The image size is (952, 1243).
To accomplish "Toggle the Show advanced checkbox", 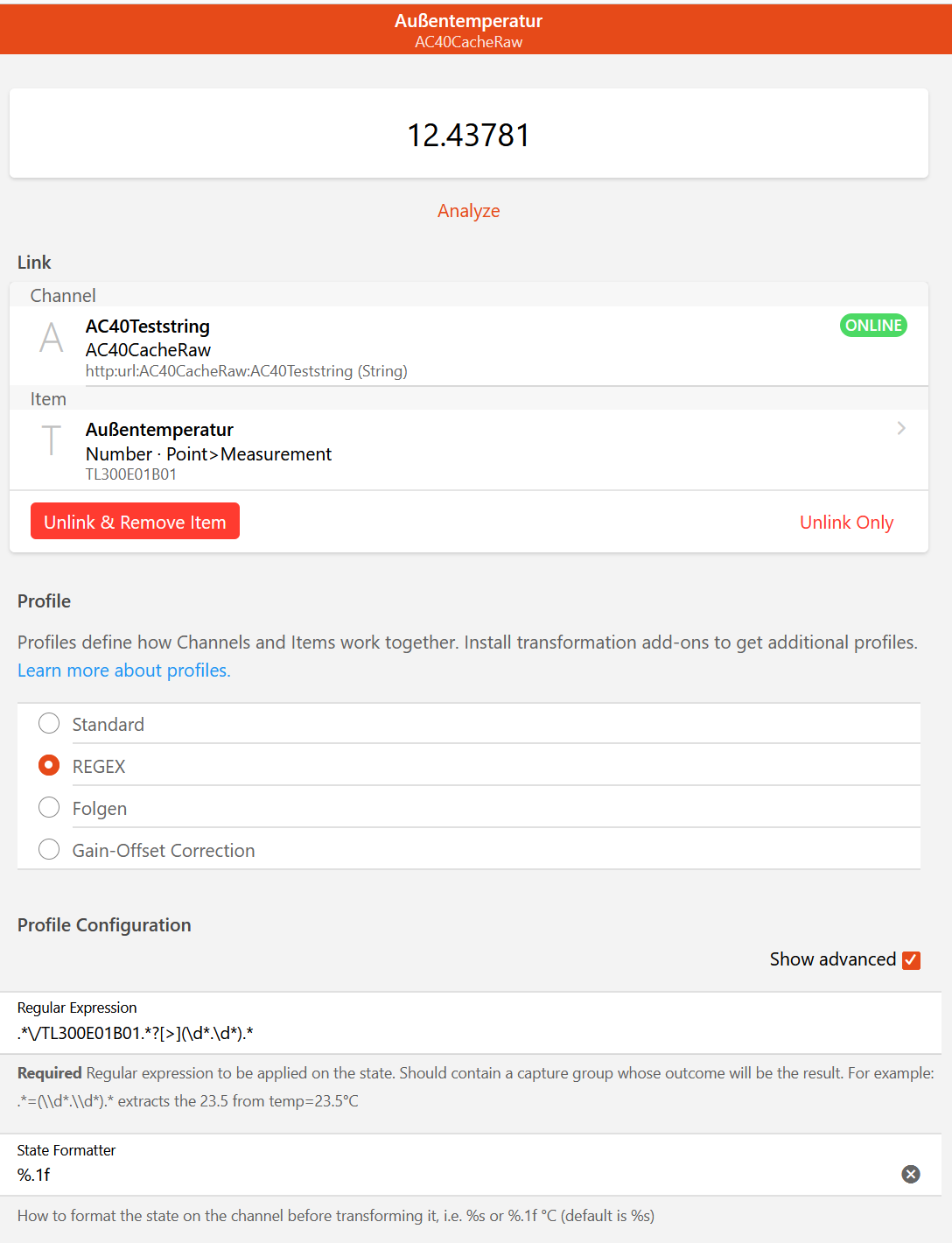I will [x=911, y=960].
